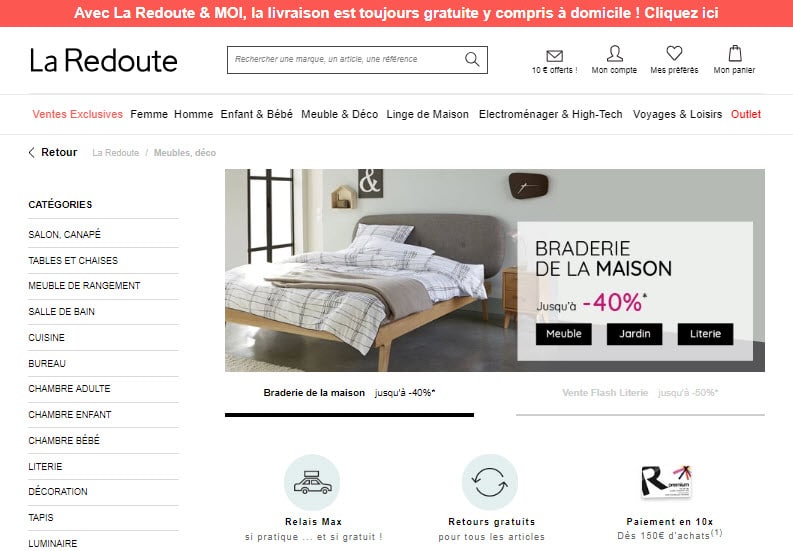793x551 pixels.
Task: Click the Jardin button on banner
Action: click(634, 334)
